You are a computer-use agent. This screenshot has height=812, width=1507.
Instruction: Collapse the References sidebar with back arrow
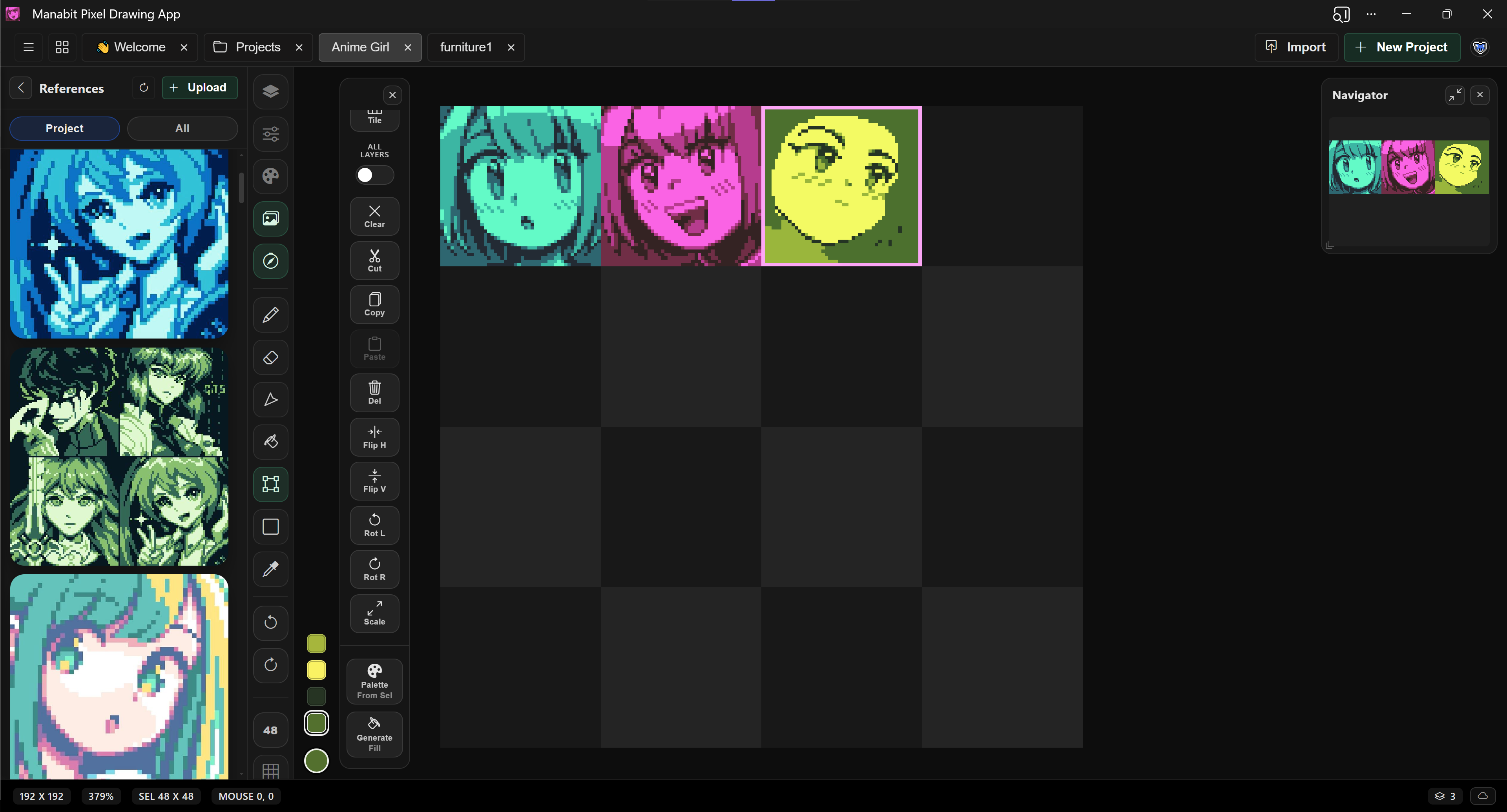pos(20,88)
